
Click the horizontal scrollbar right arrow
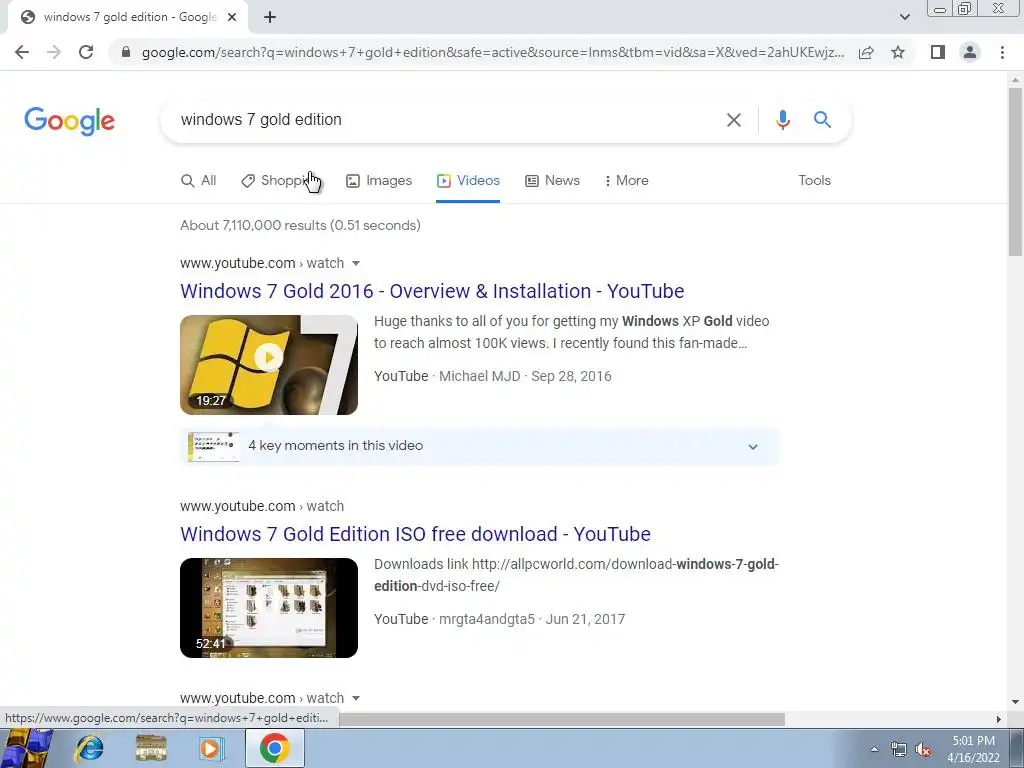[999, 720]
